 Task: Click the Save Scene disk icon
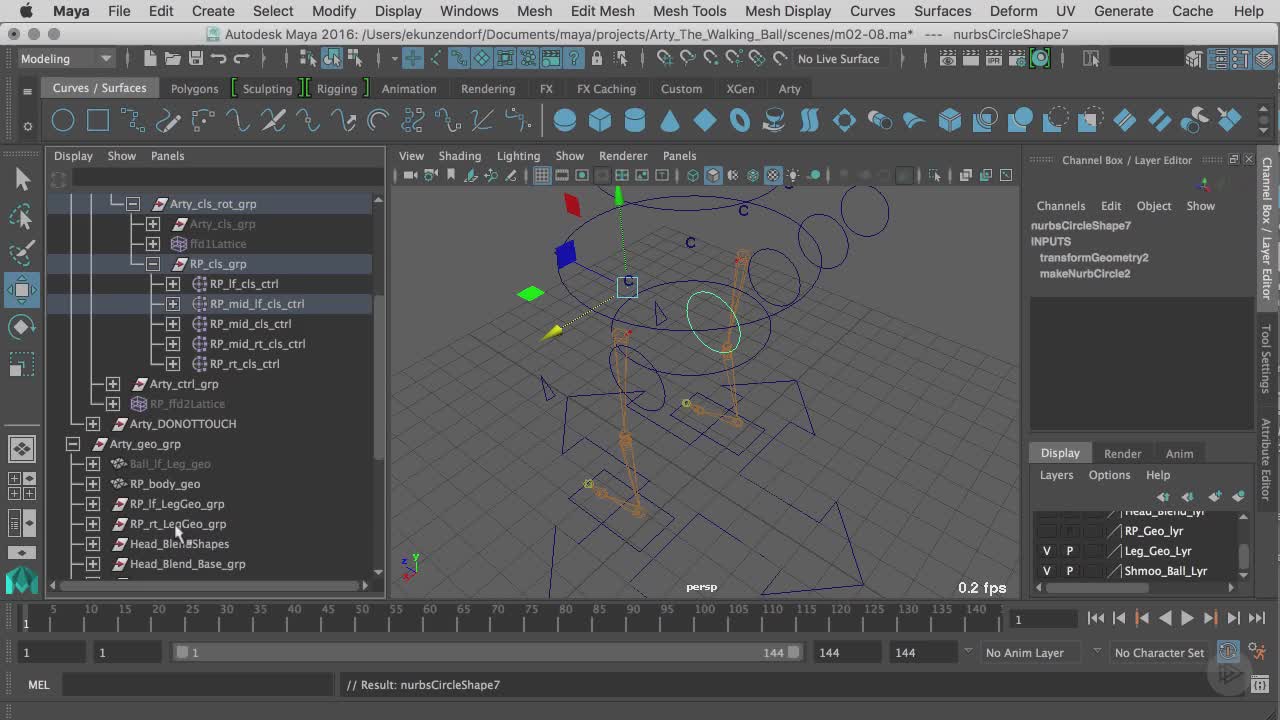196,58
